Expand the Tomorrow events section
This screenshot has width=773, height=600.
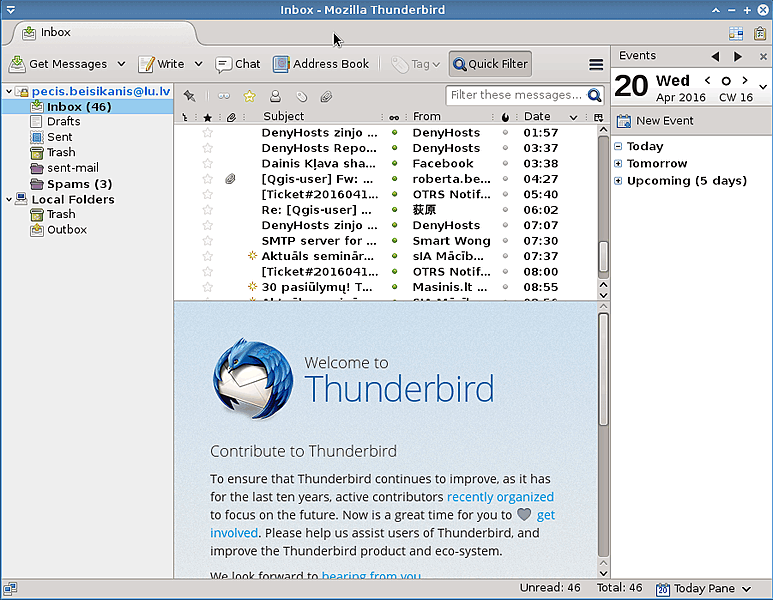point(618,164)
